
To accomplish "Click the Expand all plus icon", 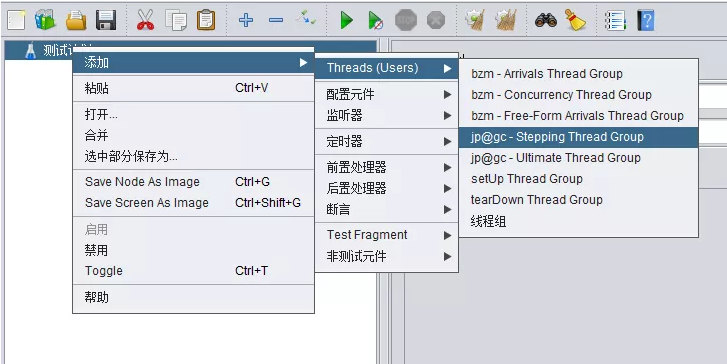I will click(x=246, y=20).
